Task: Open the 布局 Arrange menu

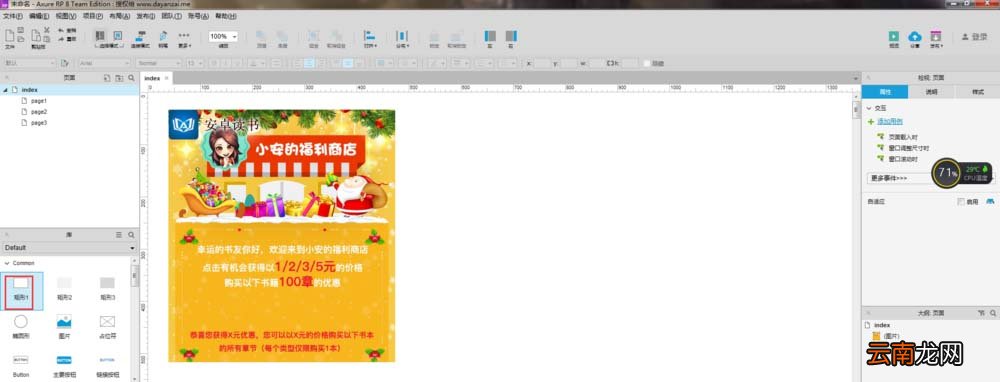Action: (x=119, y=16)
